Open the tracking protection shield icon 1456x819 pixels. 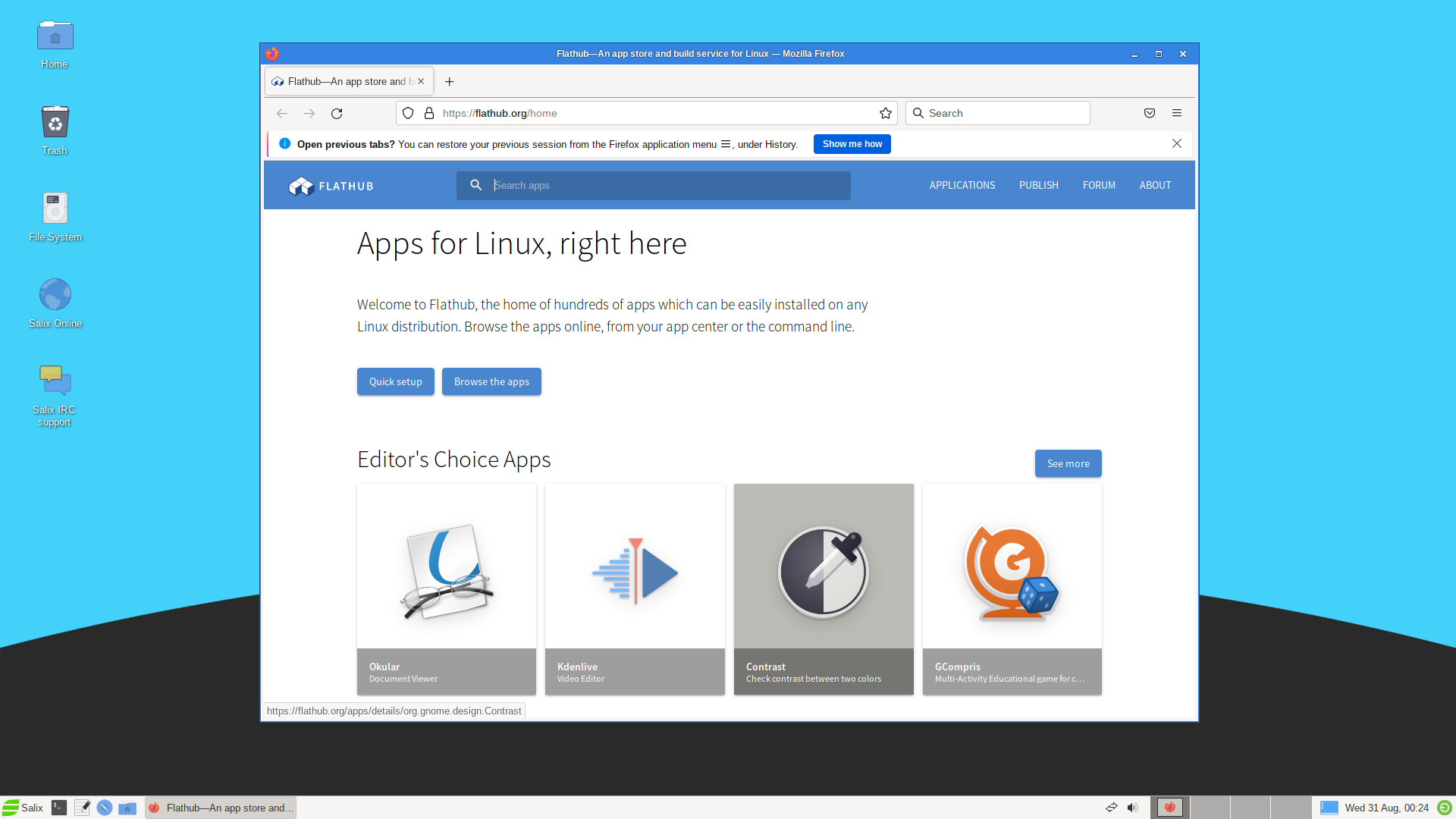pyautogui.click(x=408, y=114)
